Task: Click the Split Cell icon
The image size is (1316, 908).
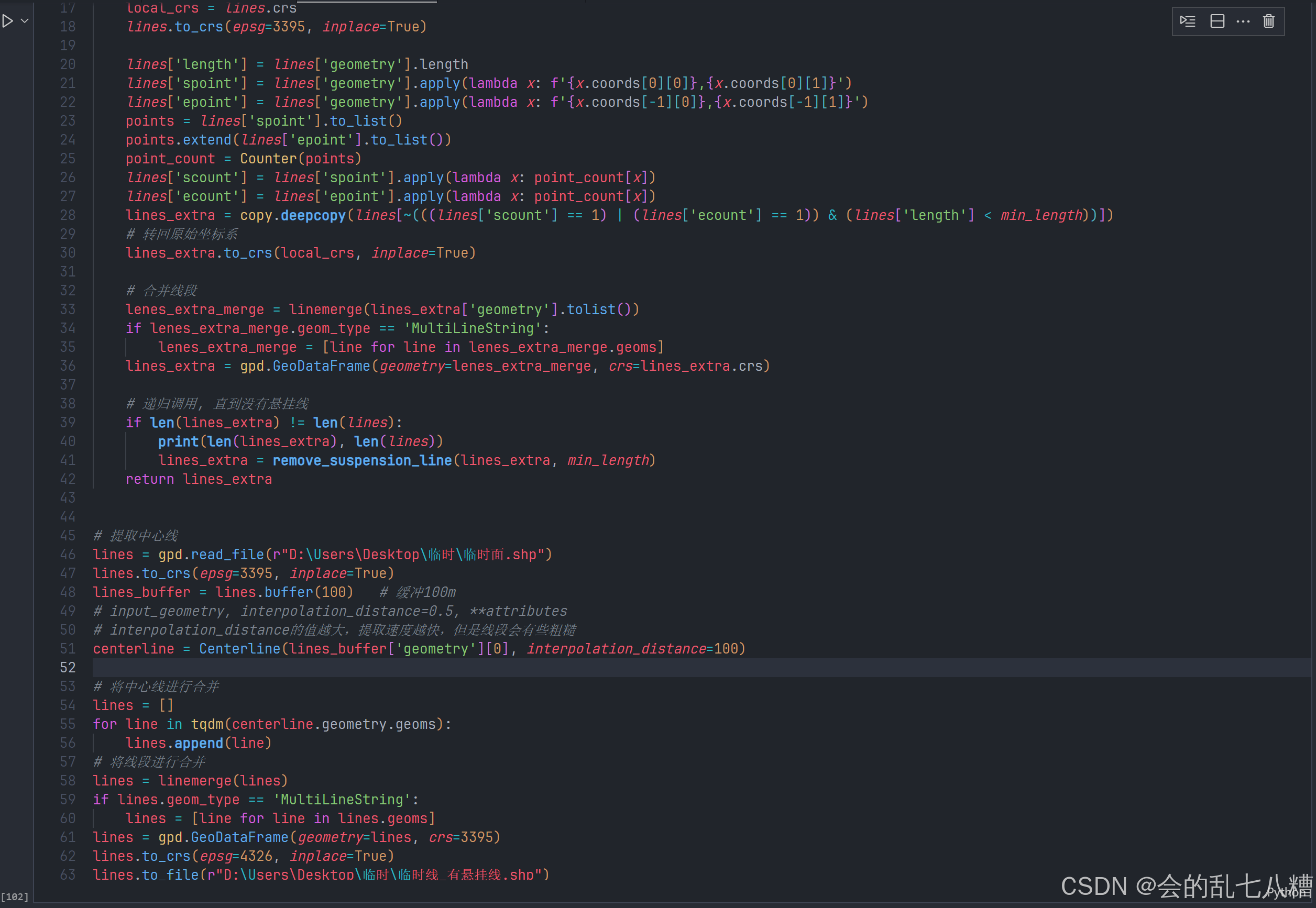Action: coord(1217,21)
